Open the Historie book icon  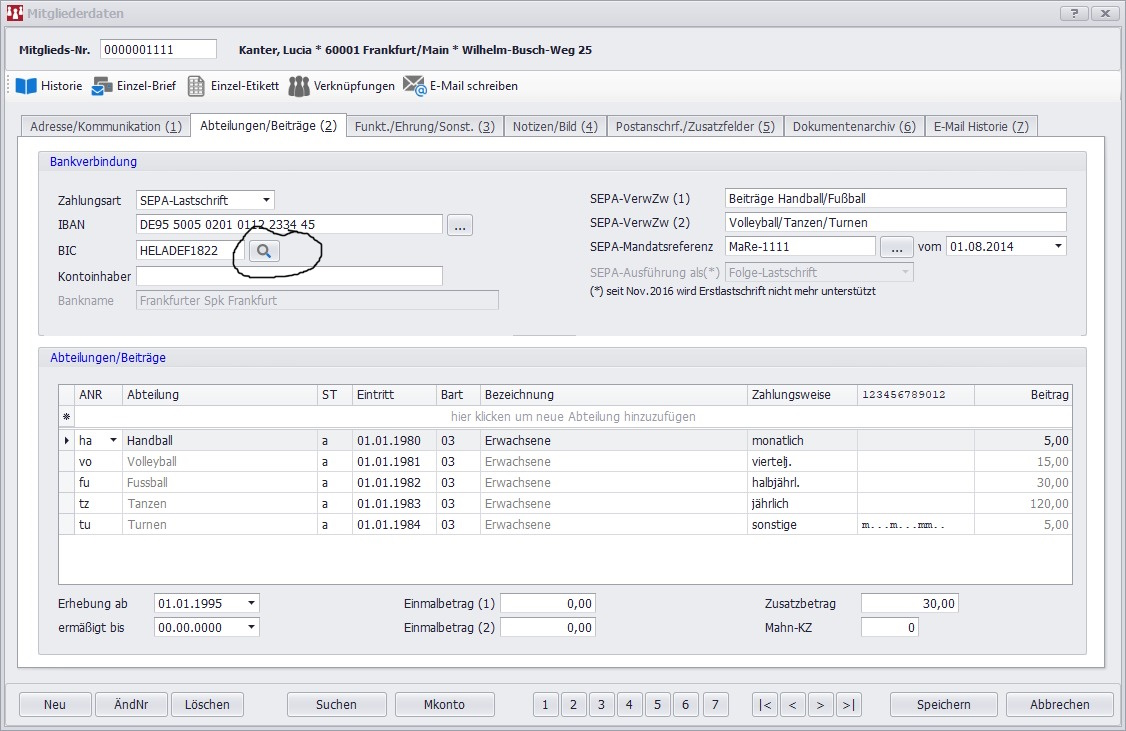tap(26, 86)
